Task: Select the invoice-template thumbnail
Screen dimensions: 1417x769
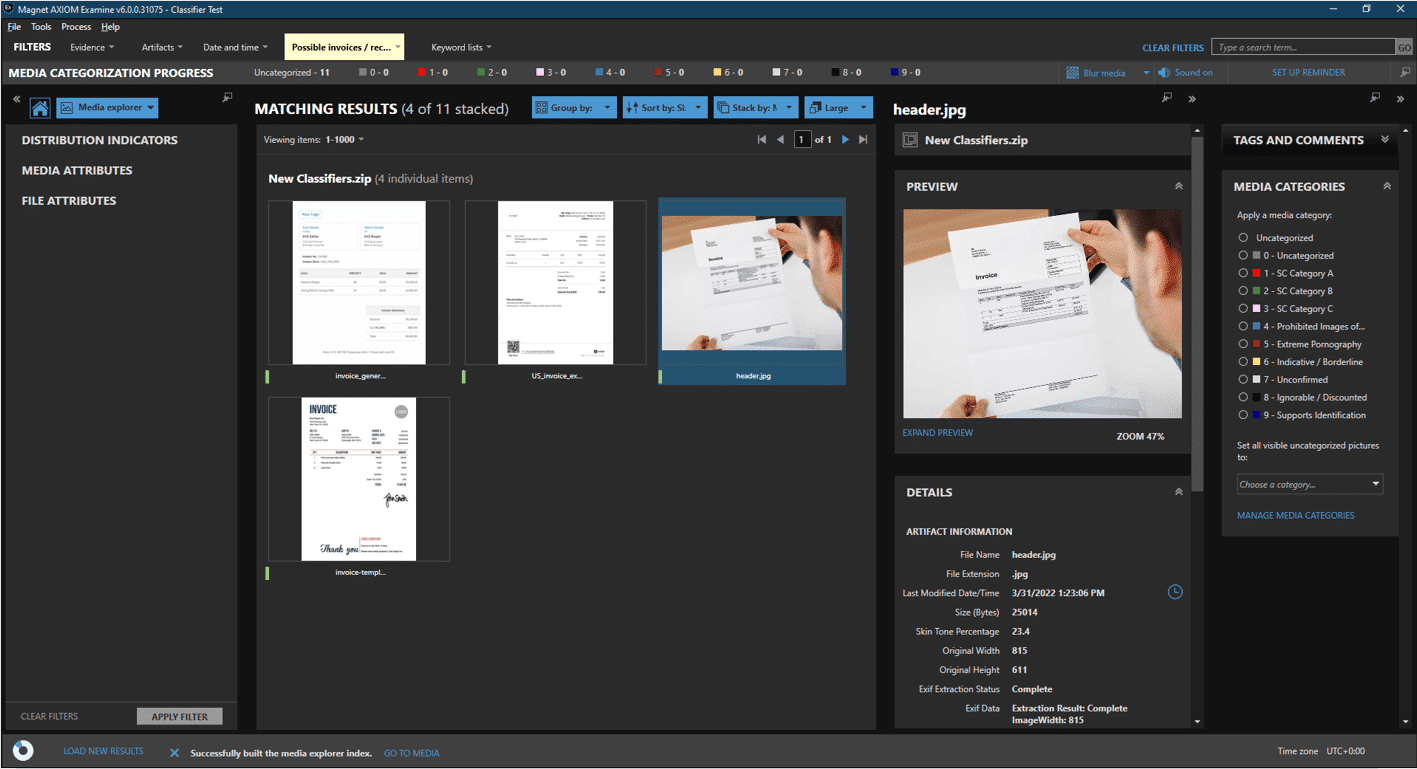Action: tap(359, 479)
